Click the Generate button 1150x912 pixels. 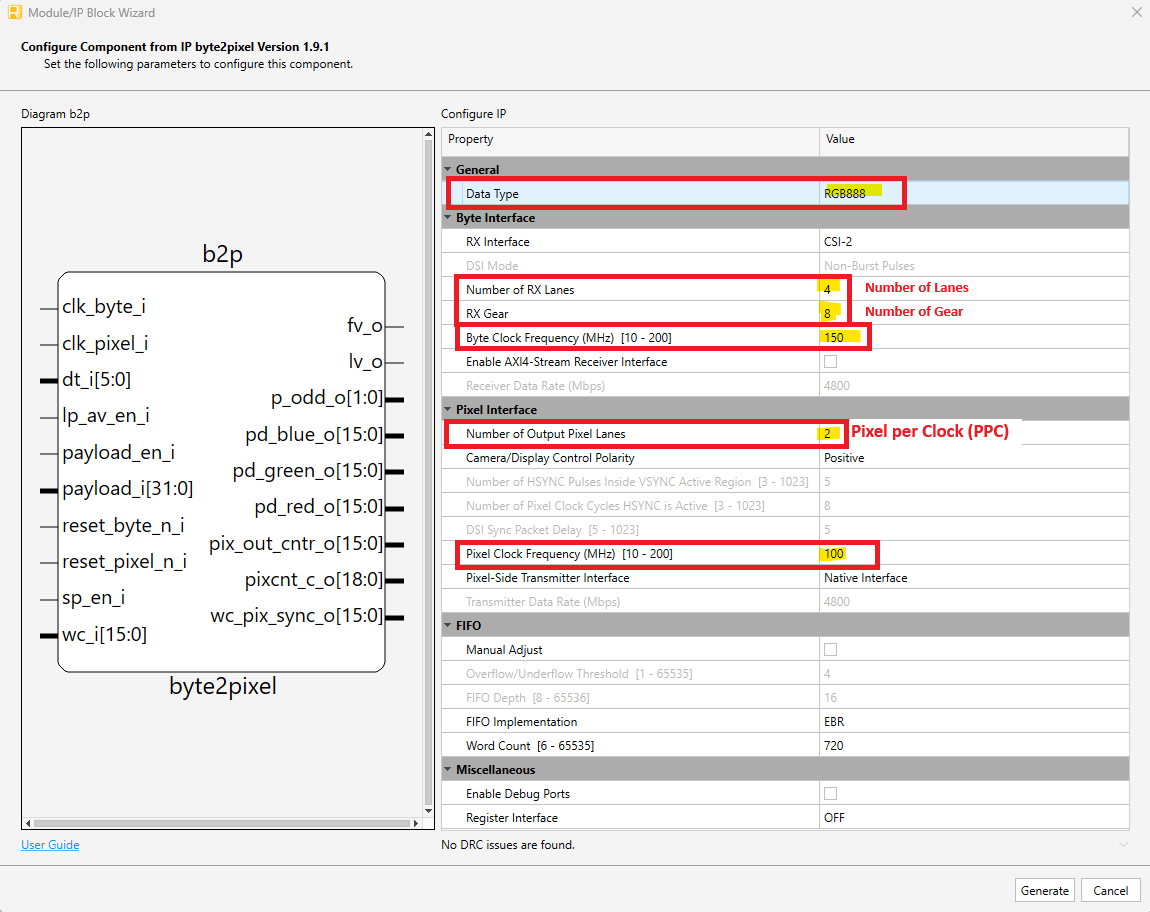[1044, 890]
